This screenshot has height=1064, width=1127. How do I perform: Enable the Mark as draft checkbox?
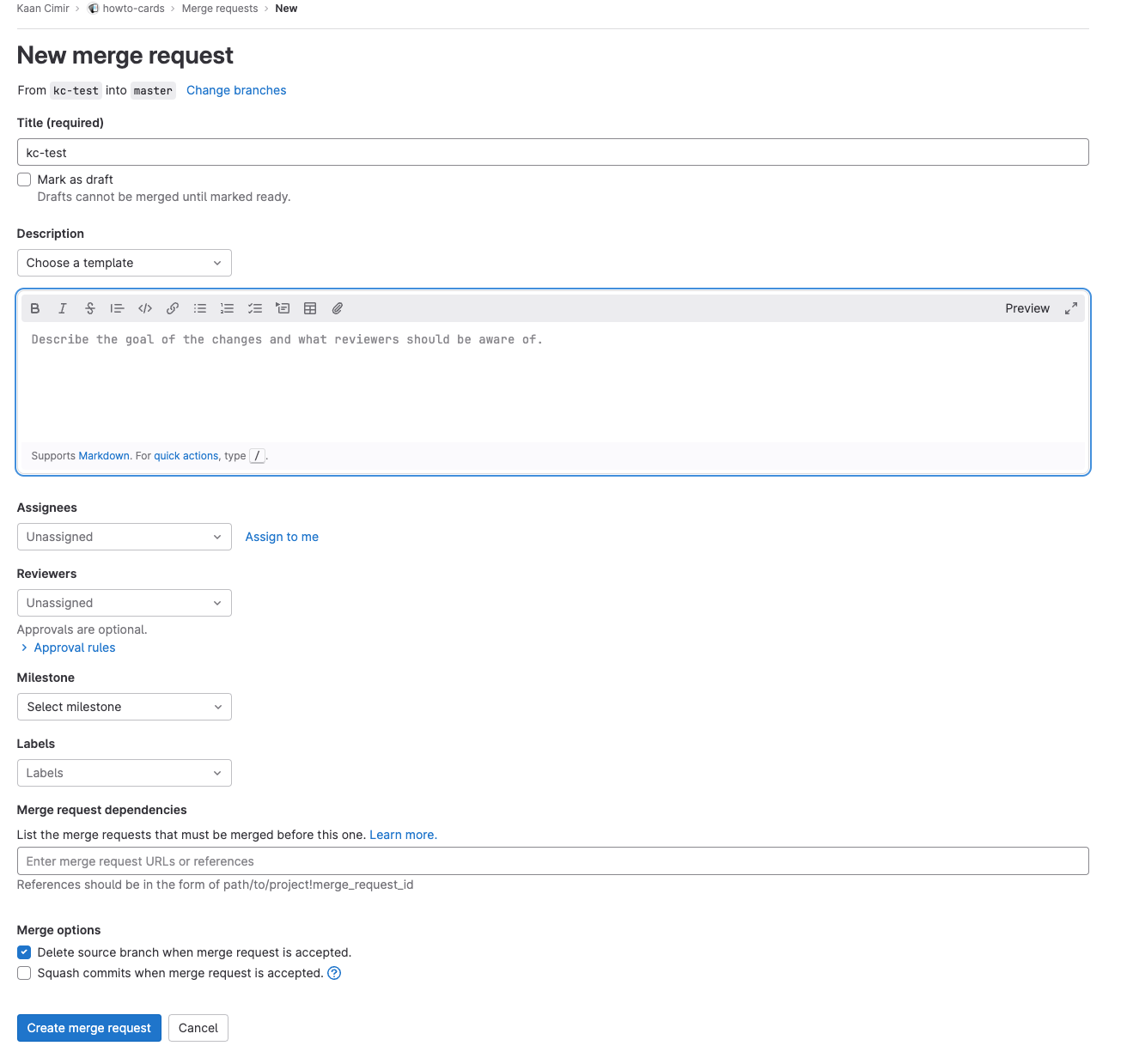click(24, 179)
